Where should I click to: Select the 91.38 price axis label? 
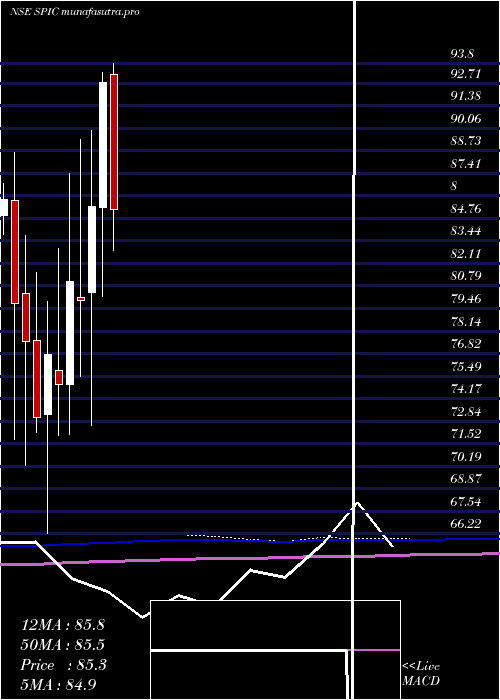coord(466,96)
